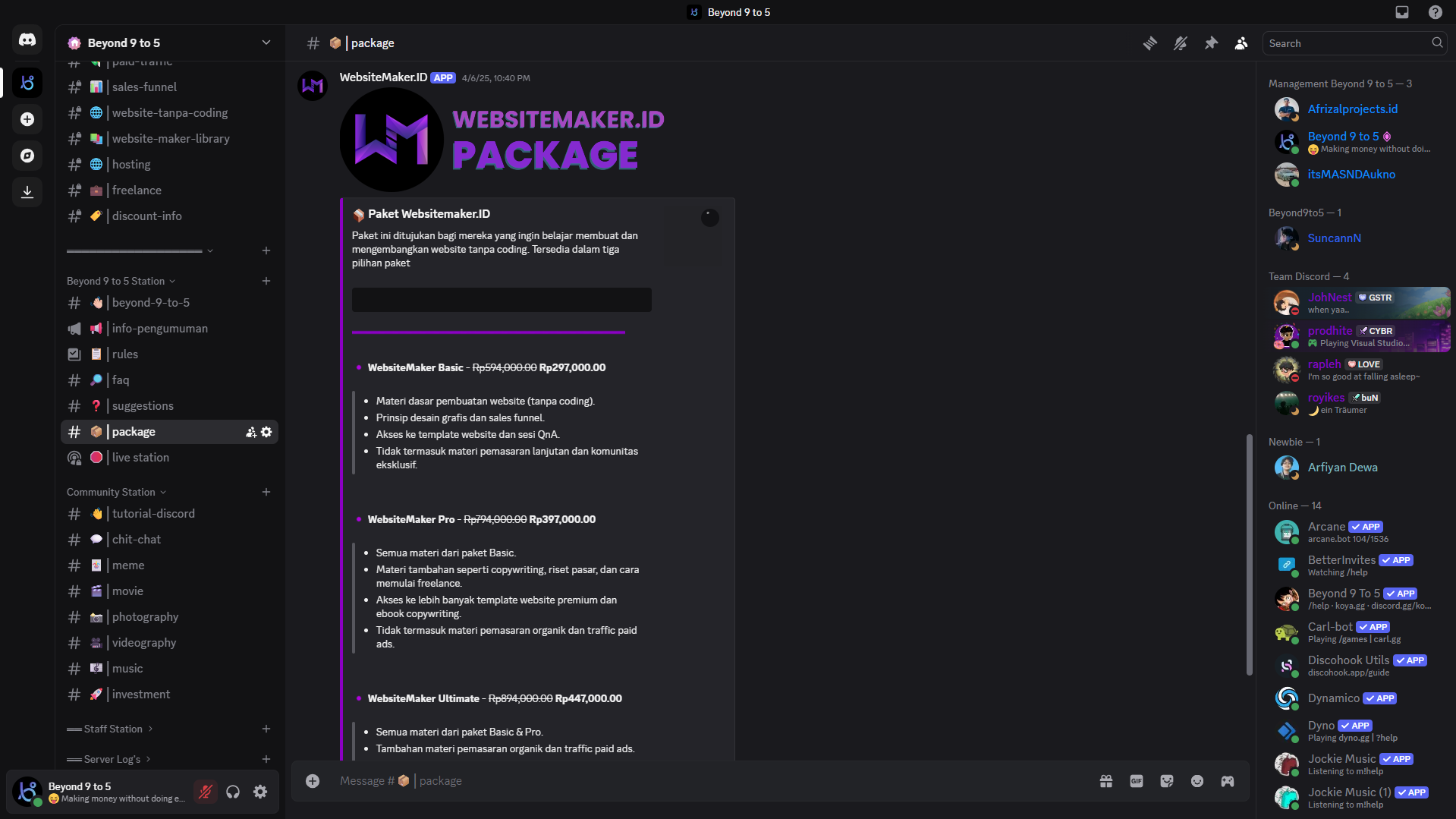Click the chat area vertical scrollbar
This screenshot has height=819, width=1456.
1249,554
